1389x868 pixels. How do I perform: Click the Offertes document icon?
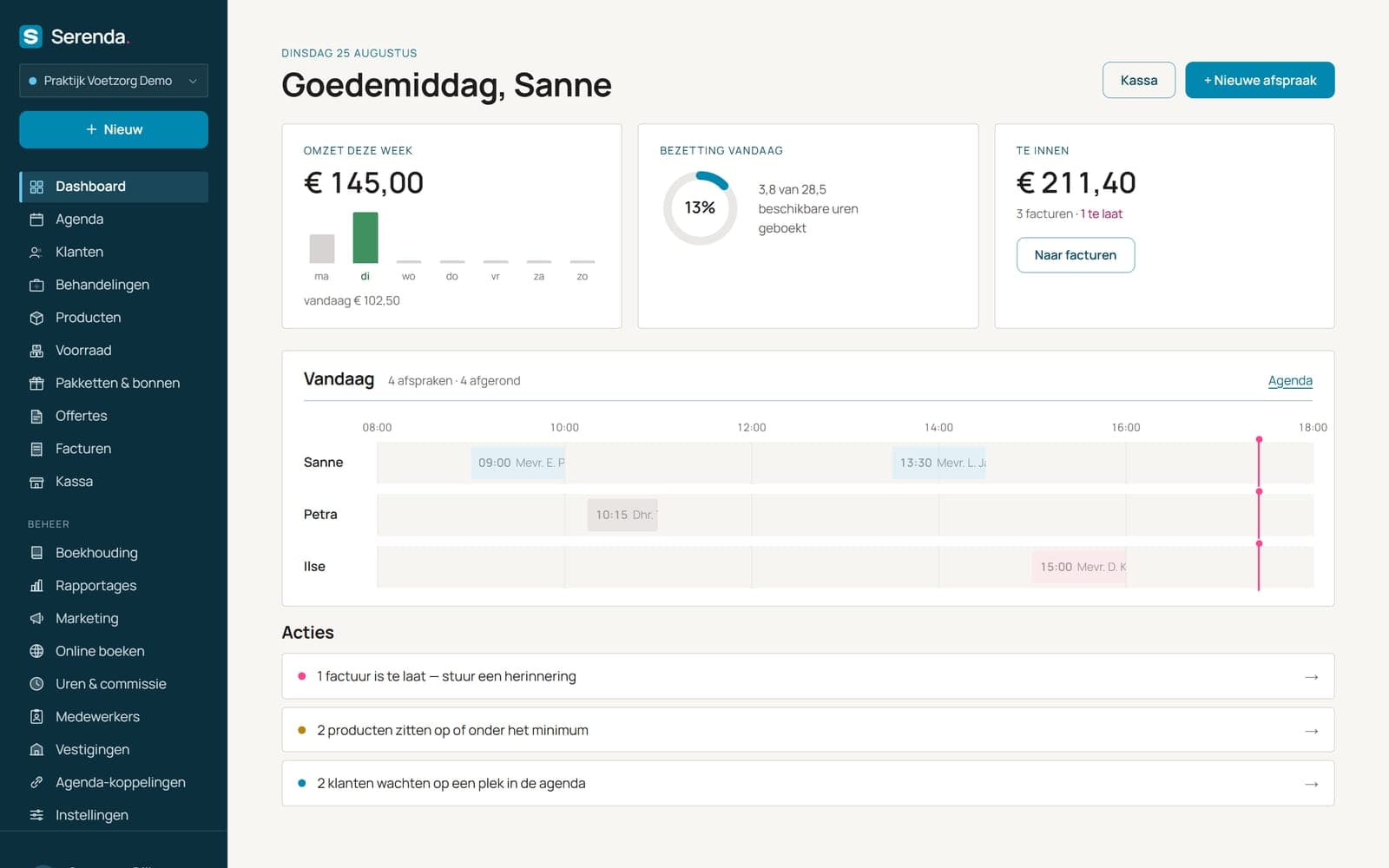[x=36, y=417]
